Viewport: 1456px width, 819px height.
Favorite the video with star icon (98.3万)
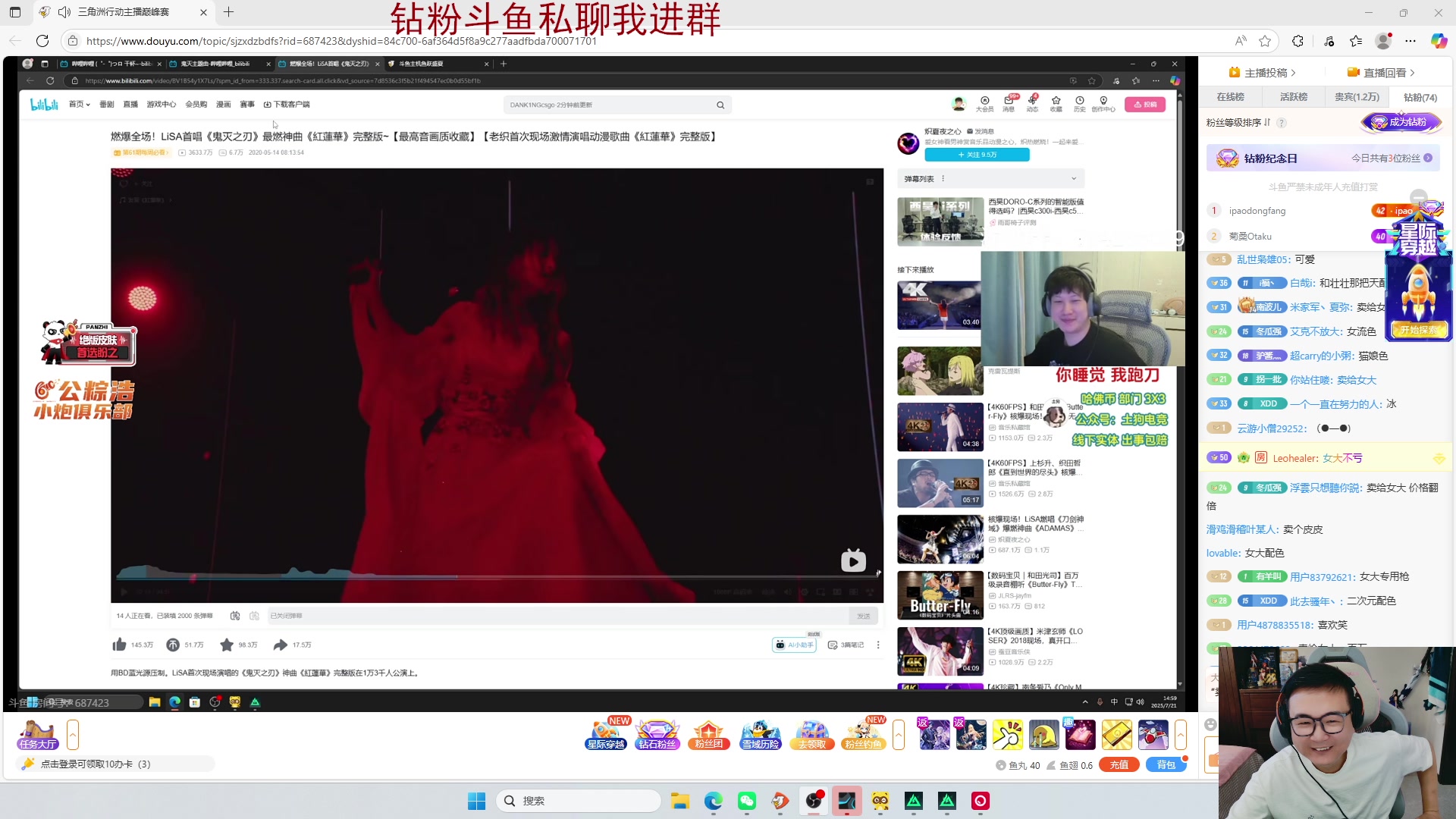pos(227,645)
